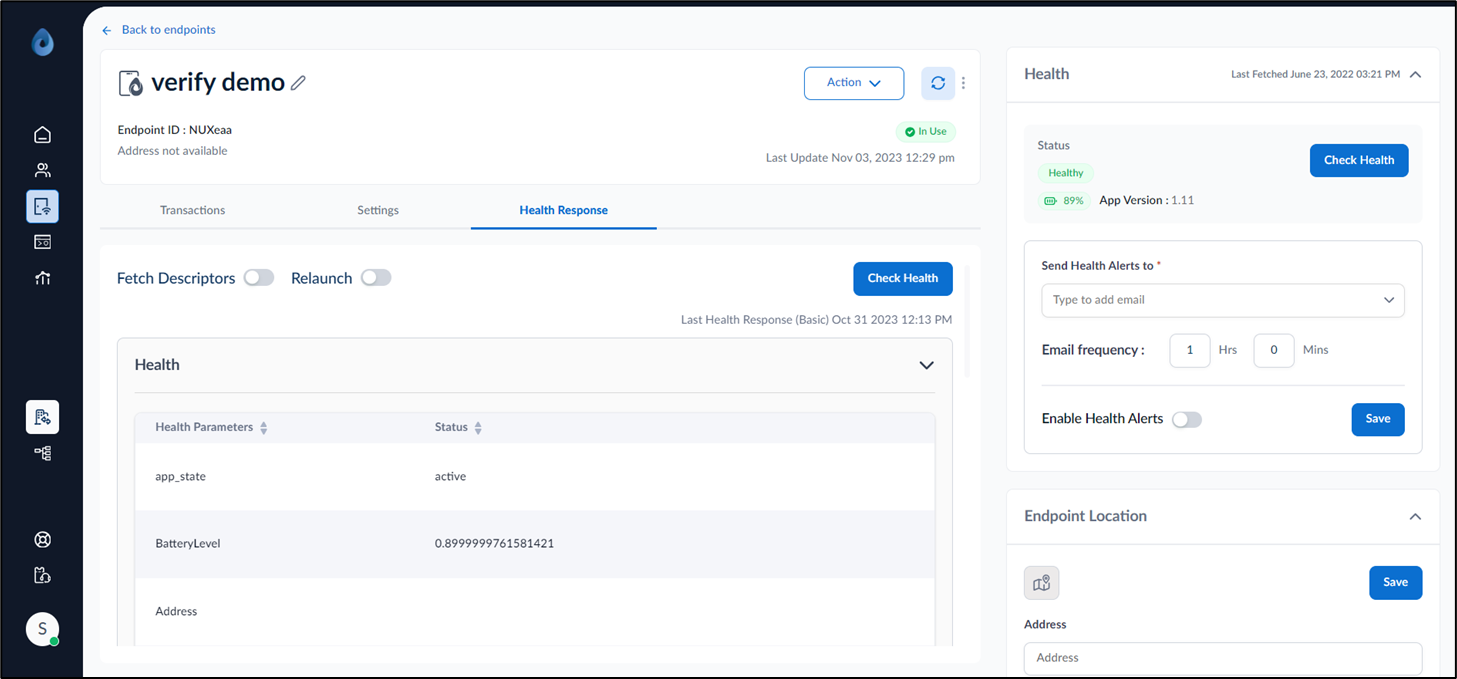
Task: Click the active status cell
Action: tap(450, 477)
